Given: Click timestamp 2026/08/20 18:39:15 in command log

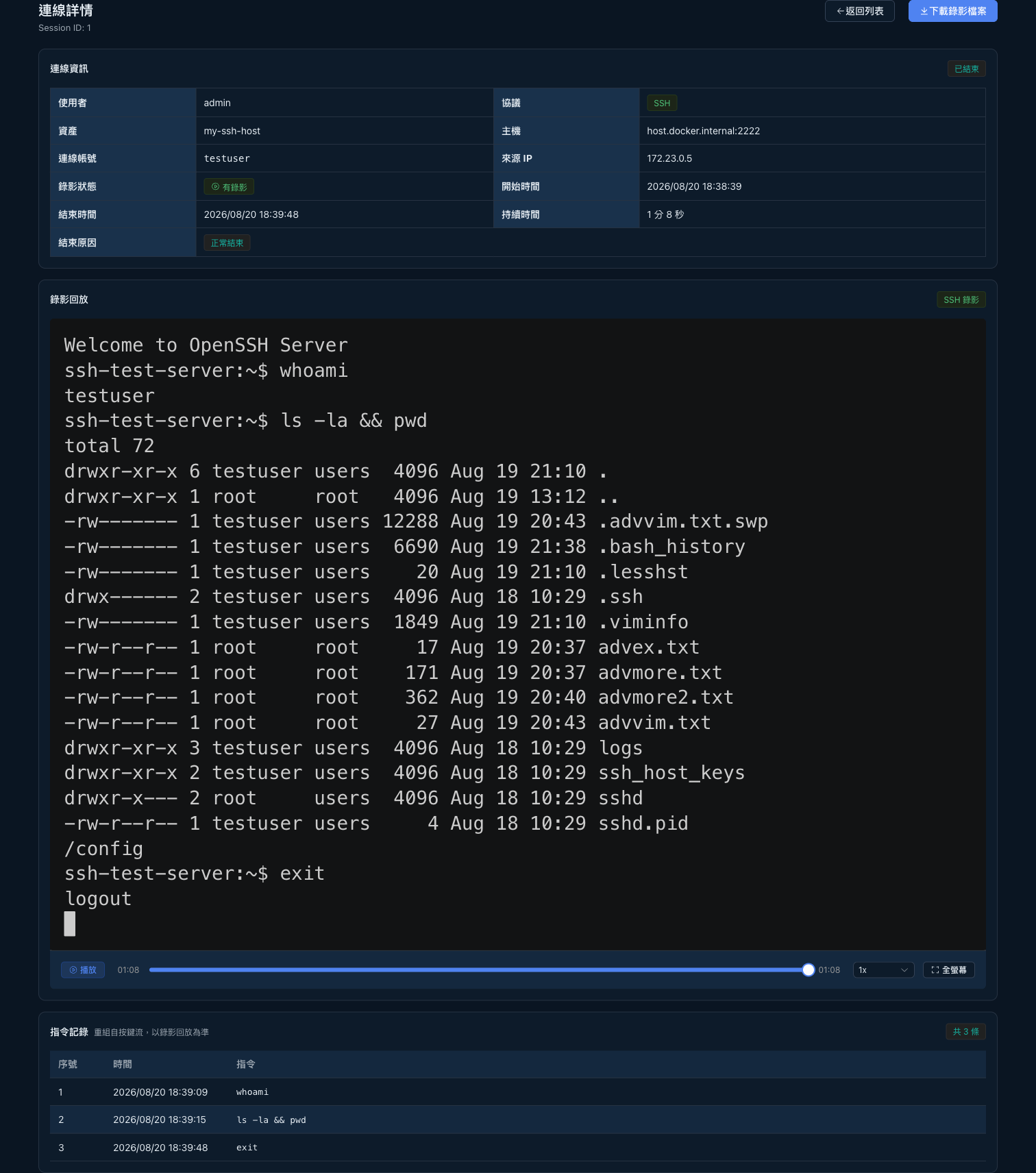Looking at the screenshot, I should click(160, 1120).
